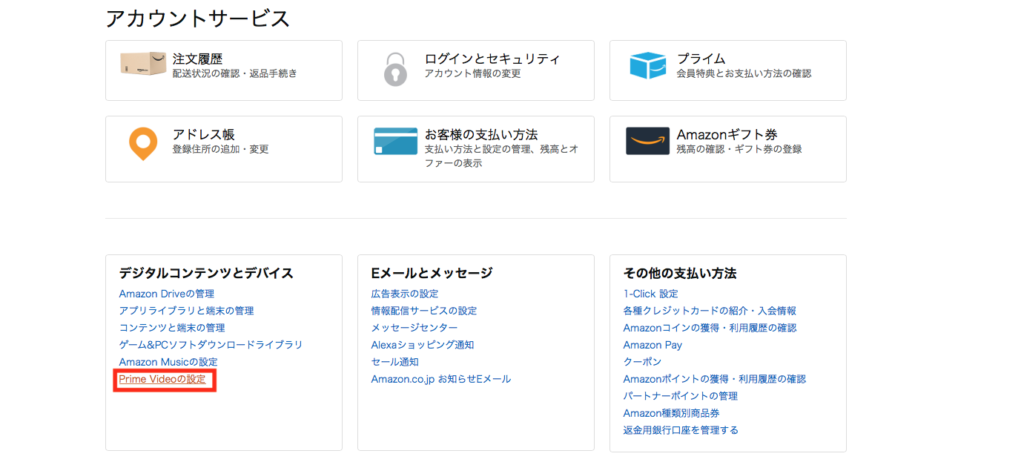Click the orange location pin icon for アドレス帳
Viewport: 1024px width, 465px height.
(143, 144)
